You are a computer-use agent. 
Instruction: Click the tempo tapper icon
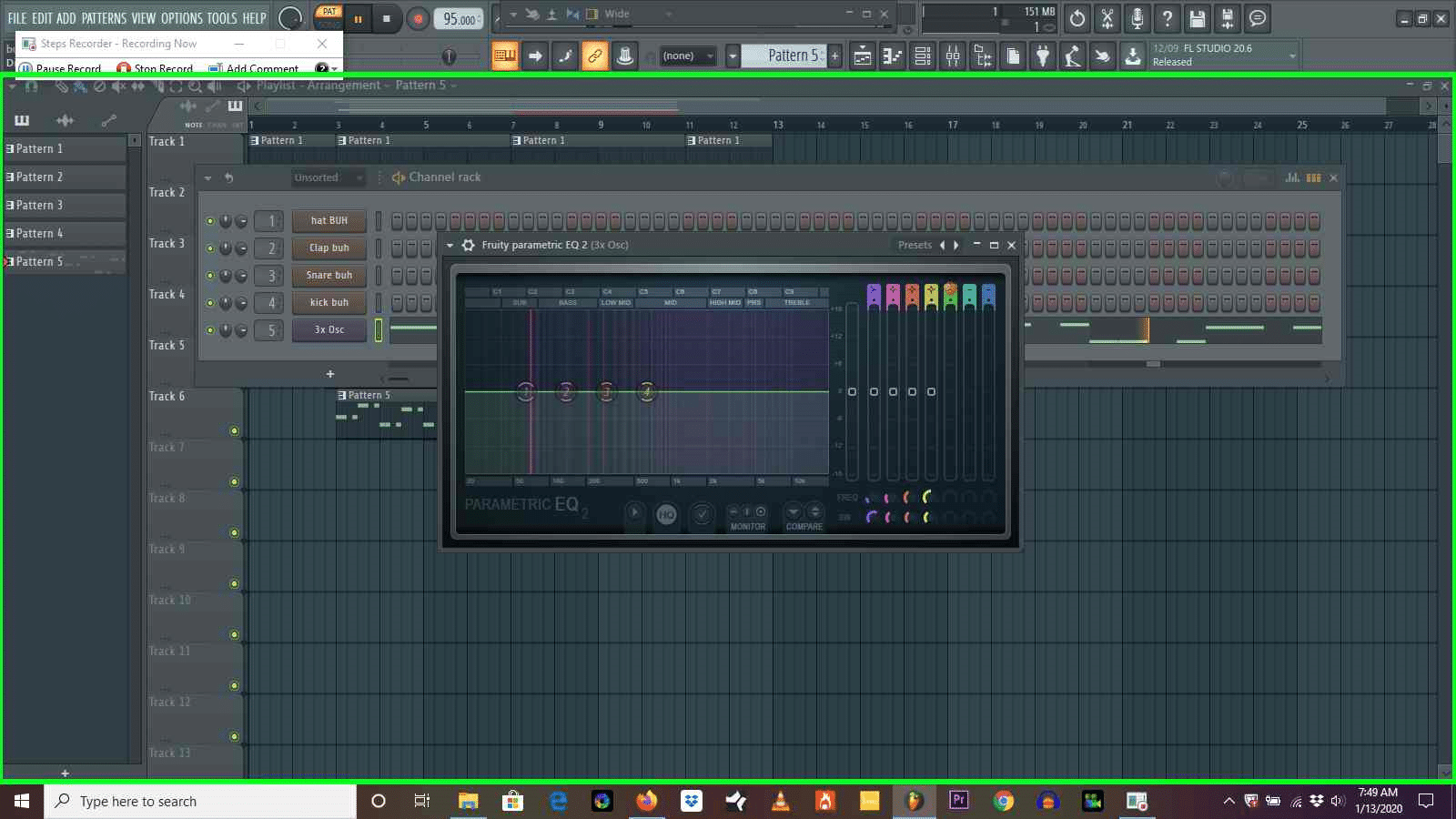point(1073,56)
